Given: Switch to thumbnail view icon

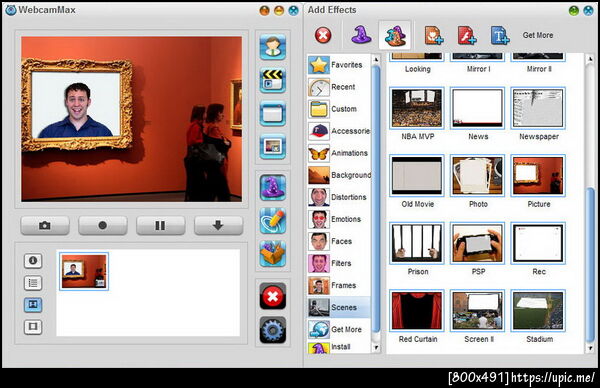Looking at the screenshot, I should (33, 305).
